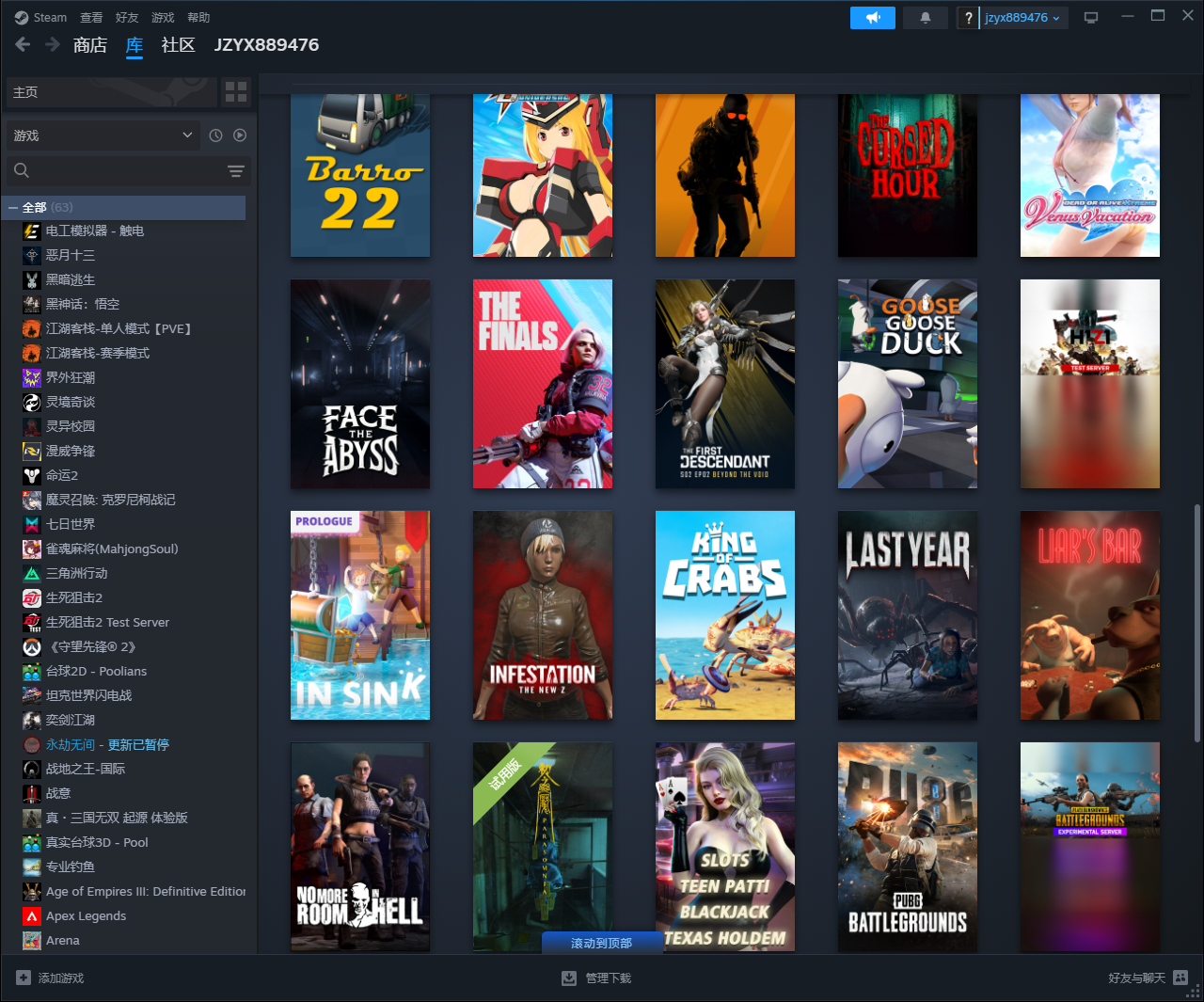
Task: Open the 查看 menu
Action: (x=91, y=17)
